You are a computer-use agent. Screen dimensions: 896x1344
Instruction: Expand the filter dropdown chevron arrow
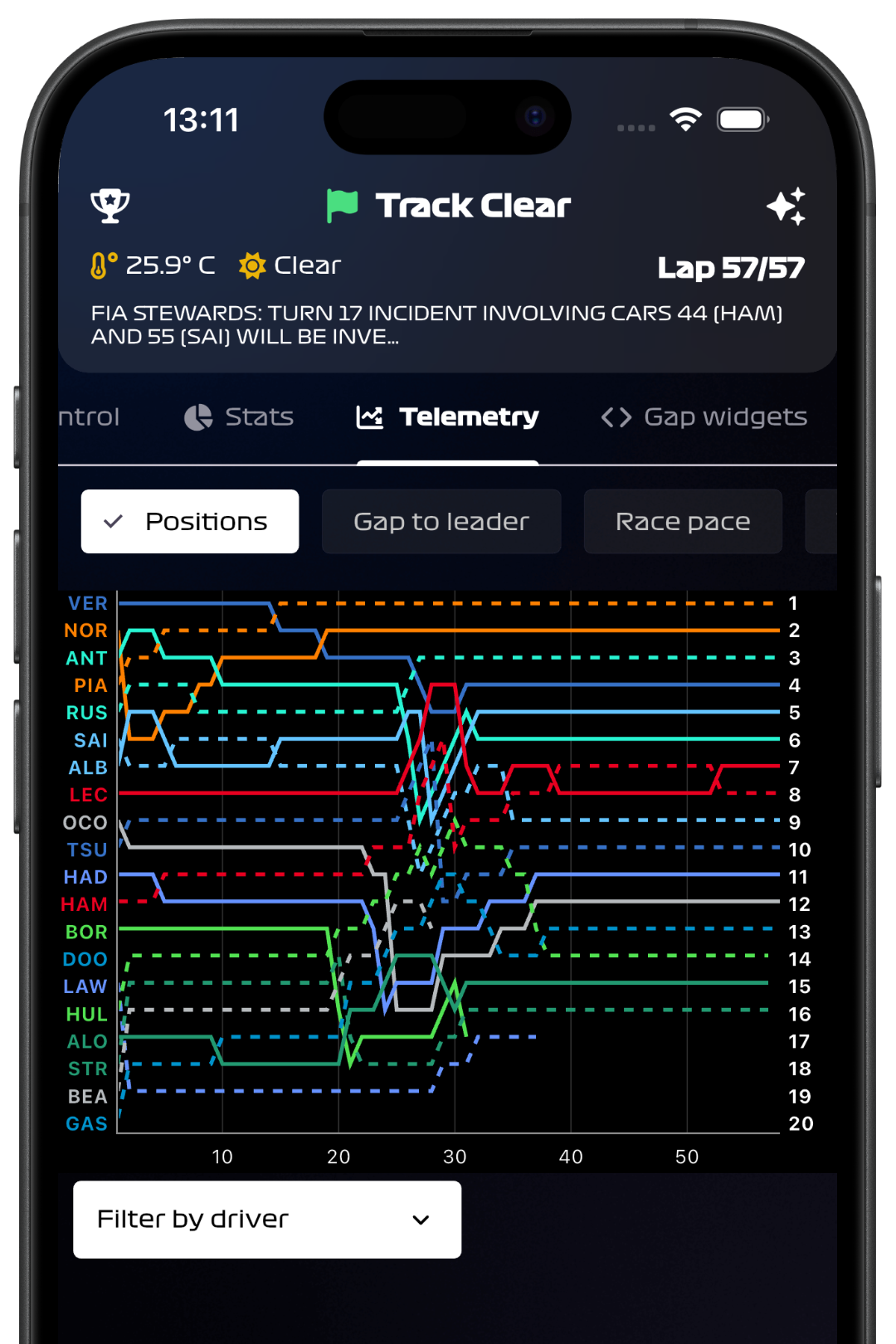pyautogui.click(x=421, y=1220)
